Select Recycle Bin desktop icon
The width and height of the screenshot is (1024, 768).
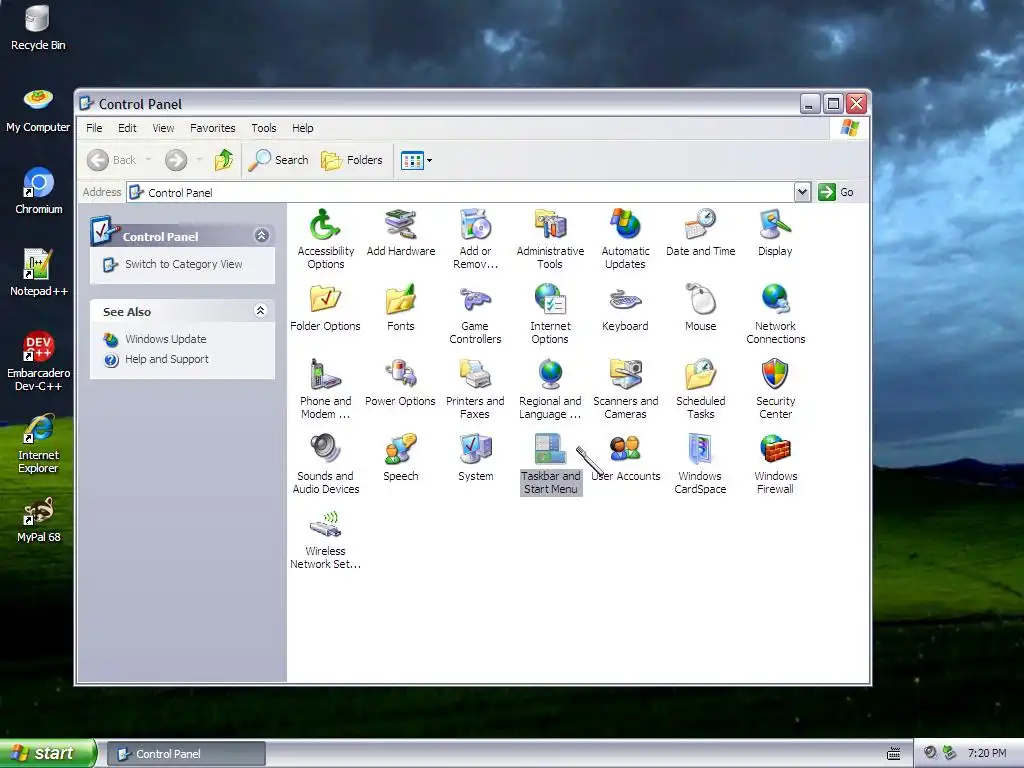click(x=38, y=27)
